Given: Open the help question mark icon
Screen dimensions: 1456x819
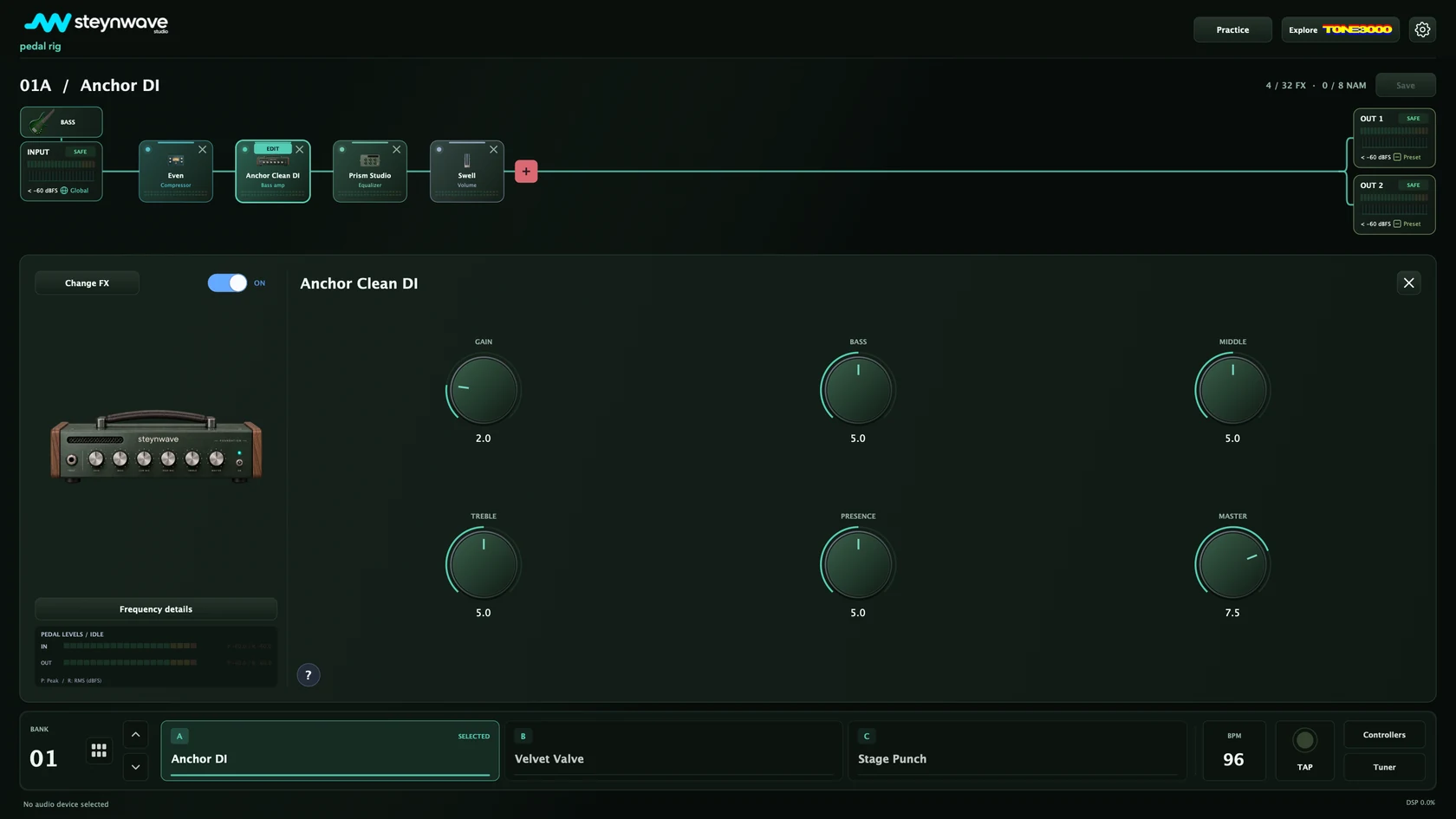Looking at the screenshot, I should 309,675.
